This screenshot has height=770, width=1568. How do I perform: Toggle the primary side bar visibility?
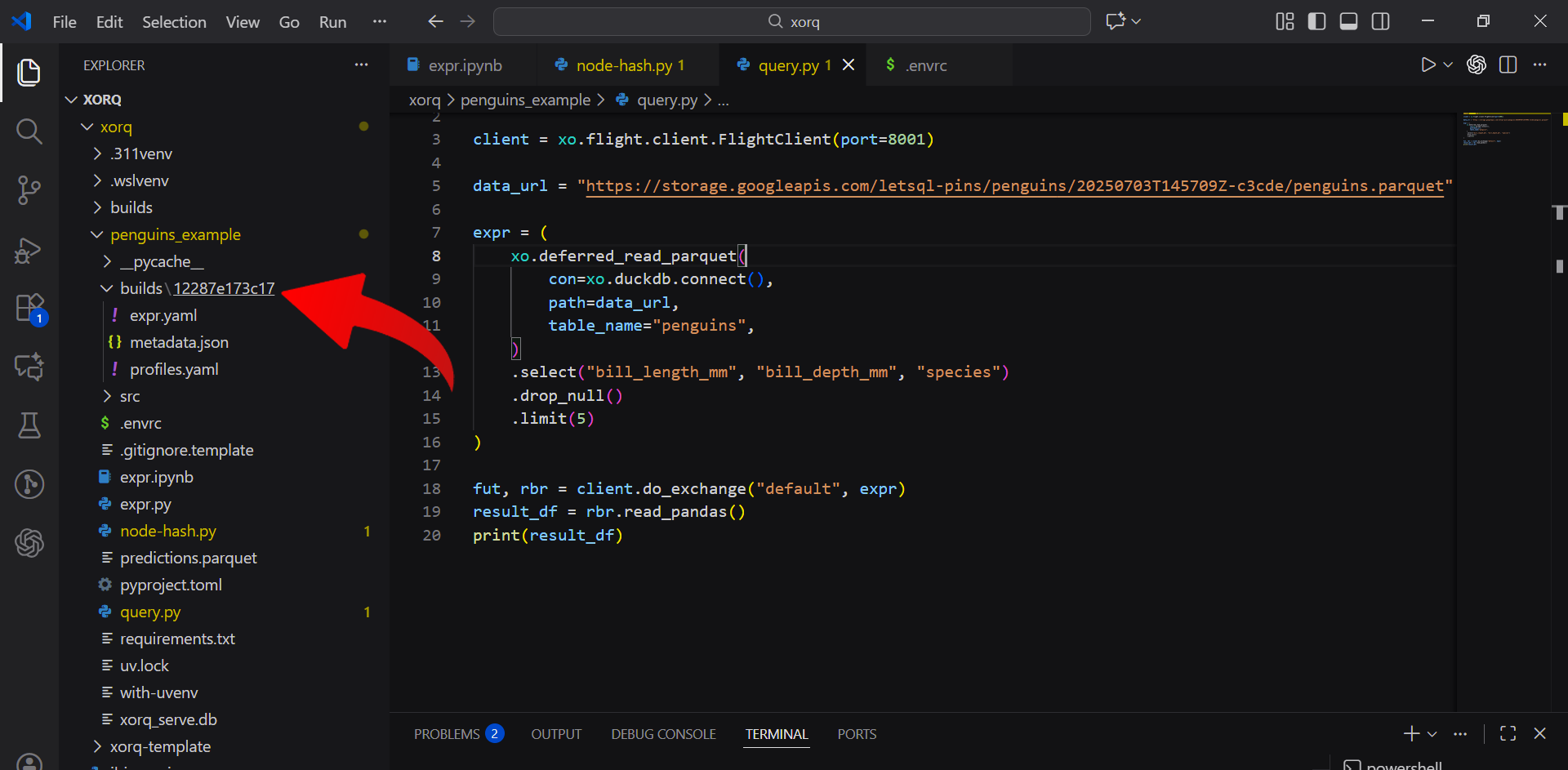click(x=1316, y=21)
